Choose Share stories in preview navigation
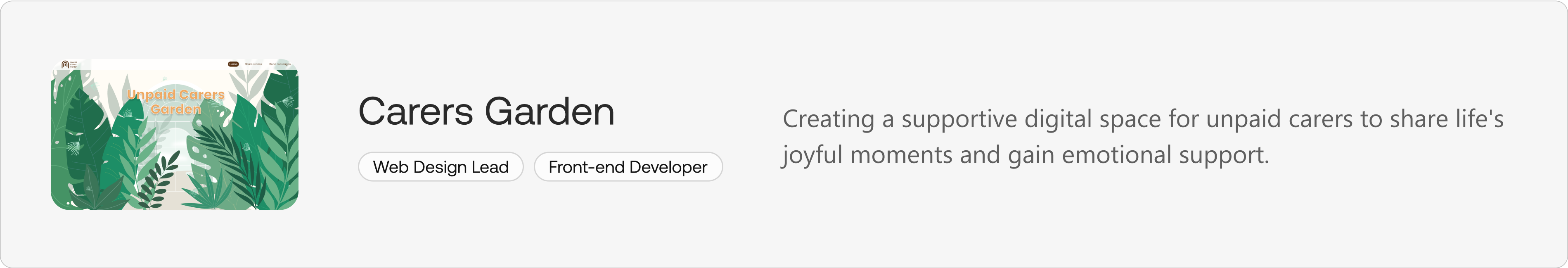 pyautogui.click(x=253, y=64)
